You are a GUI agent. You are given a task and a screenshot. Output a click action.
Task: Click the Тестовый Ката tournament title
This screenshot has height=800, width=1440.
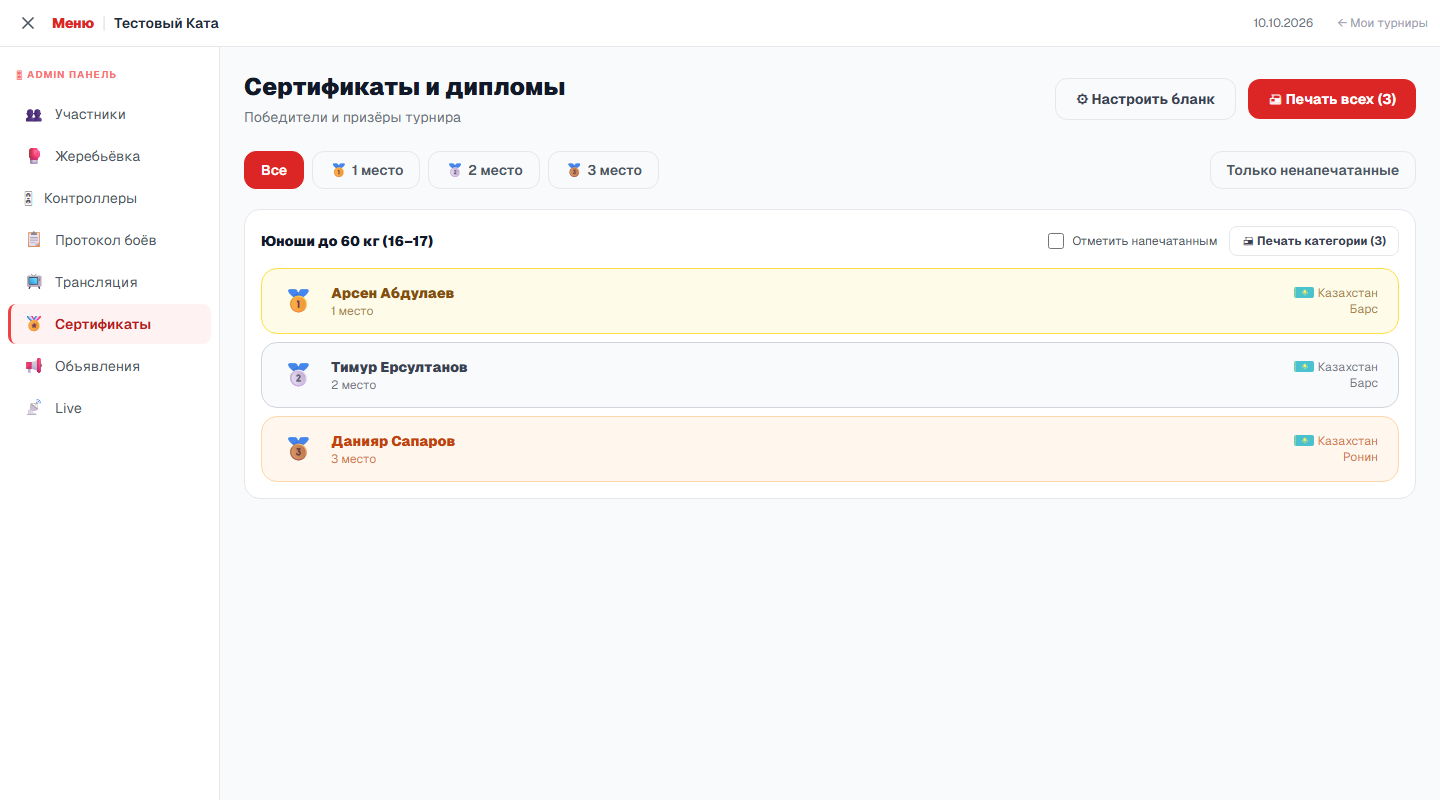pyautogui.click(x=166, y=23)
